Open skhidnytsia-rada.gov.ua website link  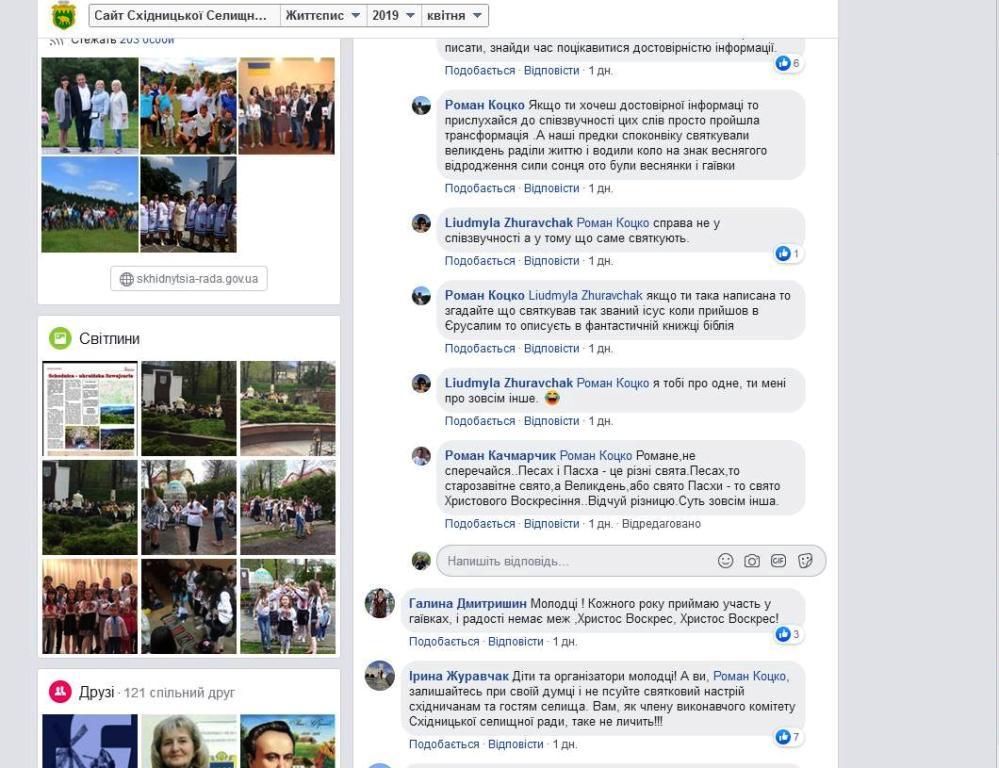pos(189,279)
